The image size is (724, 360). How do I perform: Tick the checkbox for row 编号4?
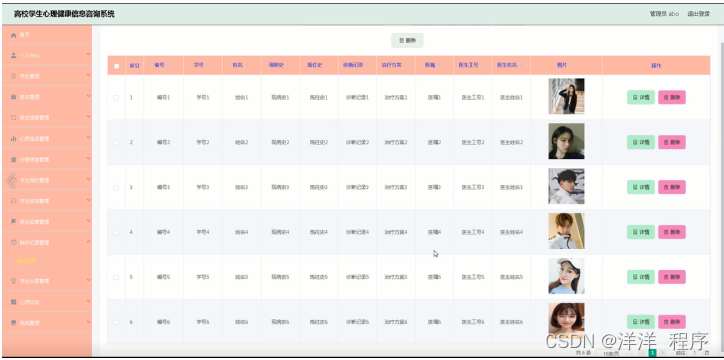pyautogui.click(x=116, y=232)
